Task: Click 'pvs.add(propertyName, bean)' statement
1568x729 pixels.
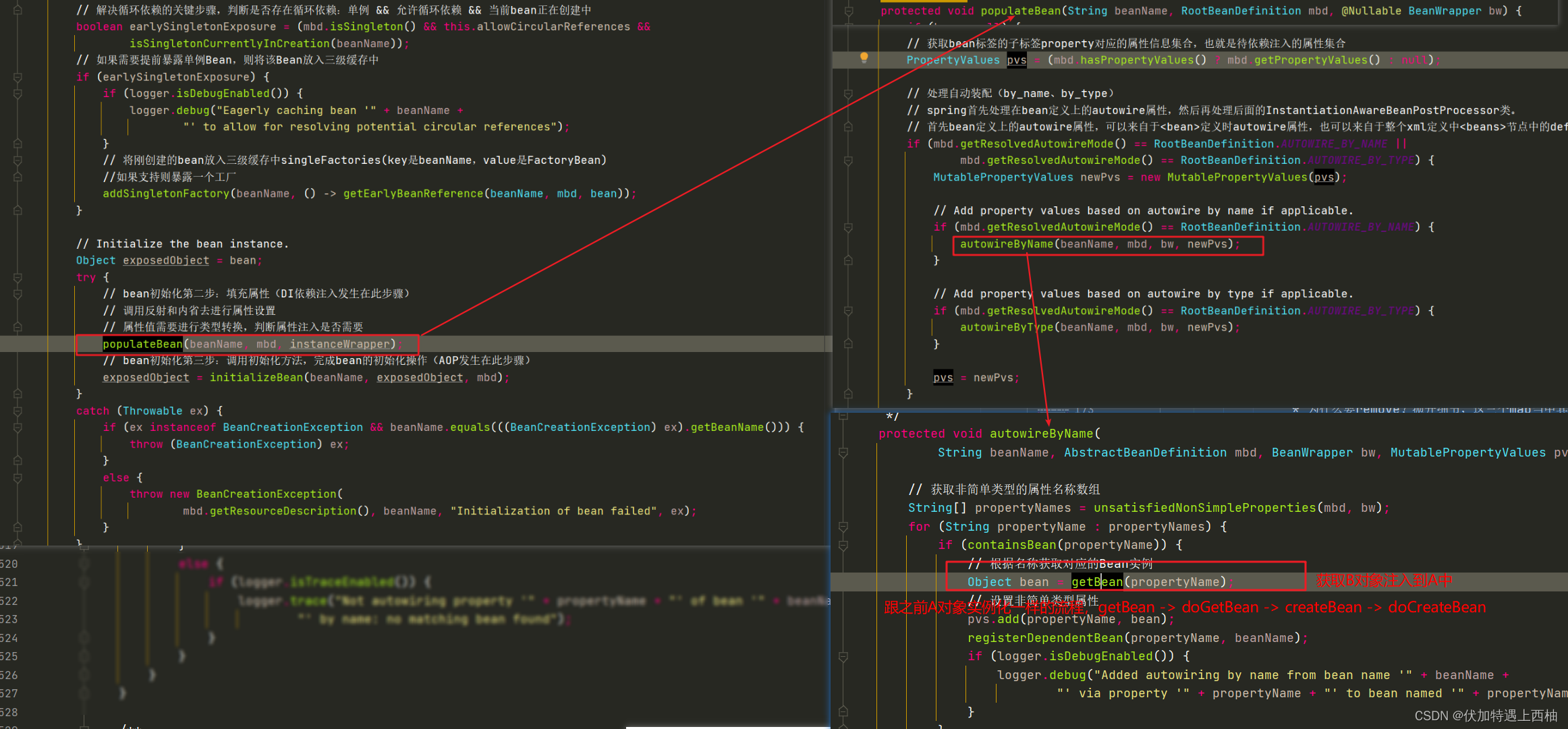Action: pos(1071,619)
